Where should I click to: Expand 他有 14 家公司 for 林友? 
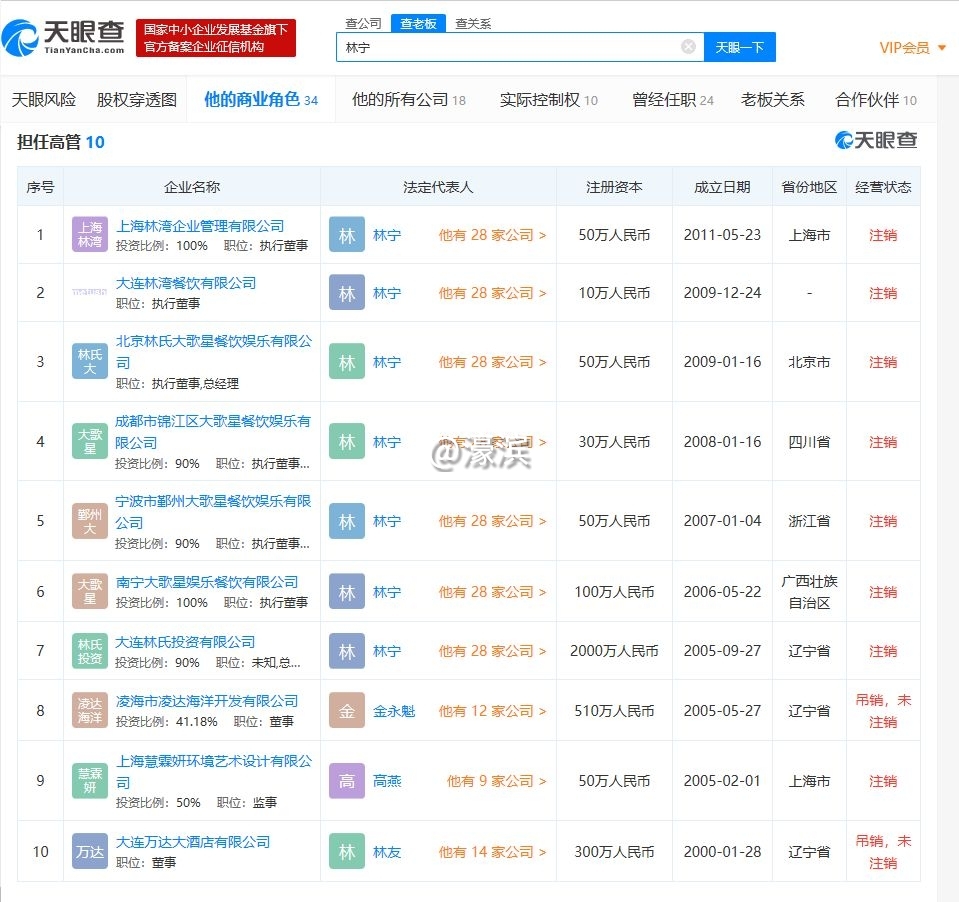492,852
